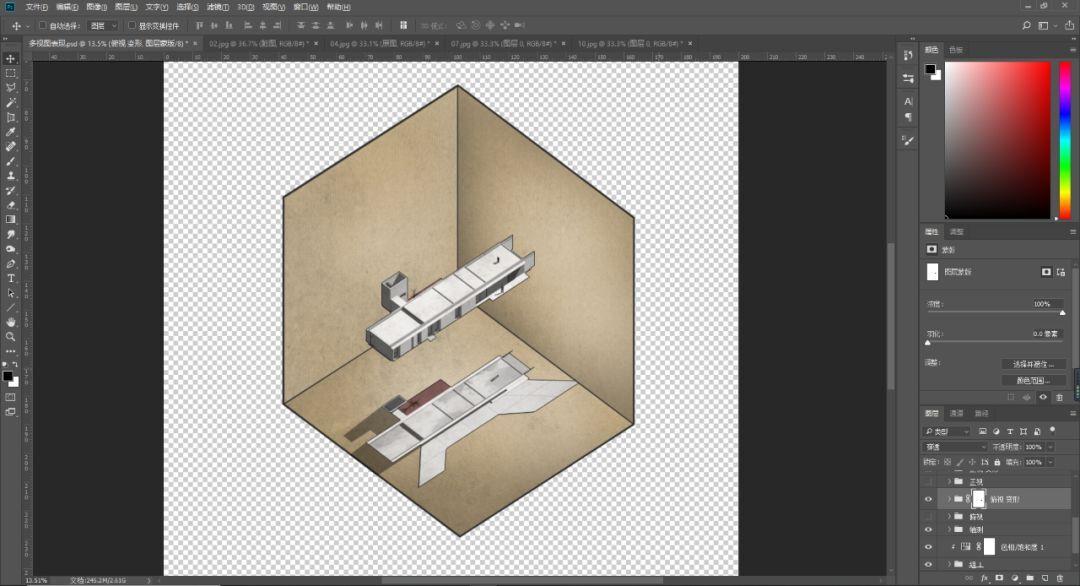Viewport: 1080px width, 586px height.
Task: Expand the 俯视 layer group
Action: click(x=949, y=516)
